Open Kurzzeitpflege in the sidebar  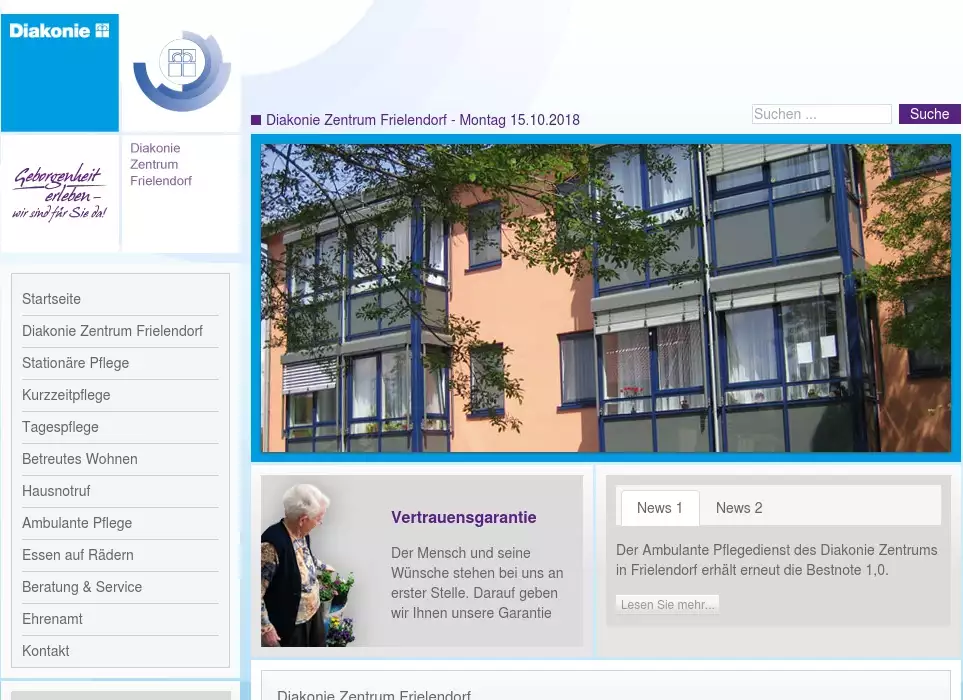click(x=66, y=395)
